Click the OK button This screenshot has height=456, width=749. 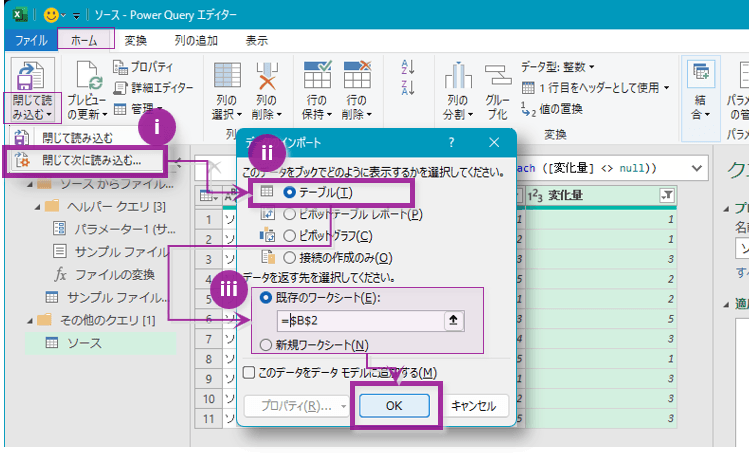(x=394, y=406)
